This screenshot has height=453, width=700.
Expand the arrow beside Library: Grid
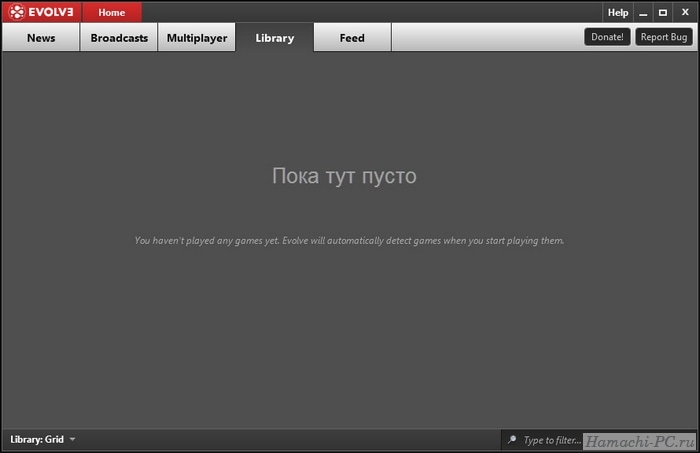coord(72,440)
